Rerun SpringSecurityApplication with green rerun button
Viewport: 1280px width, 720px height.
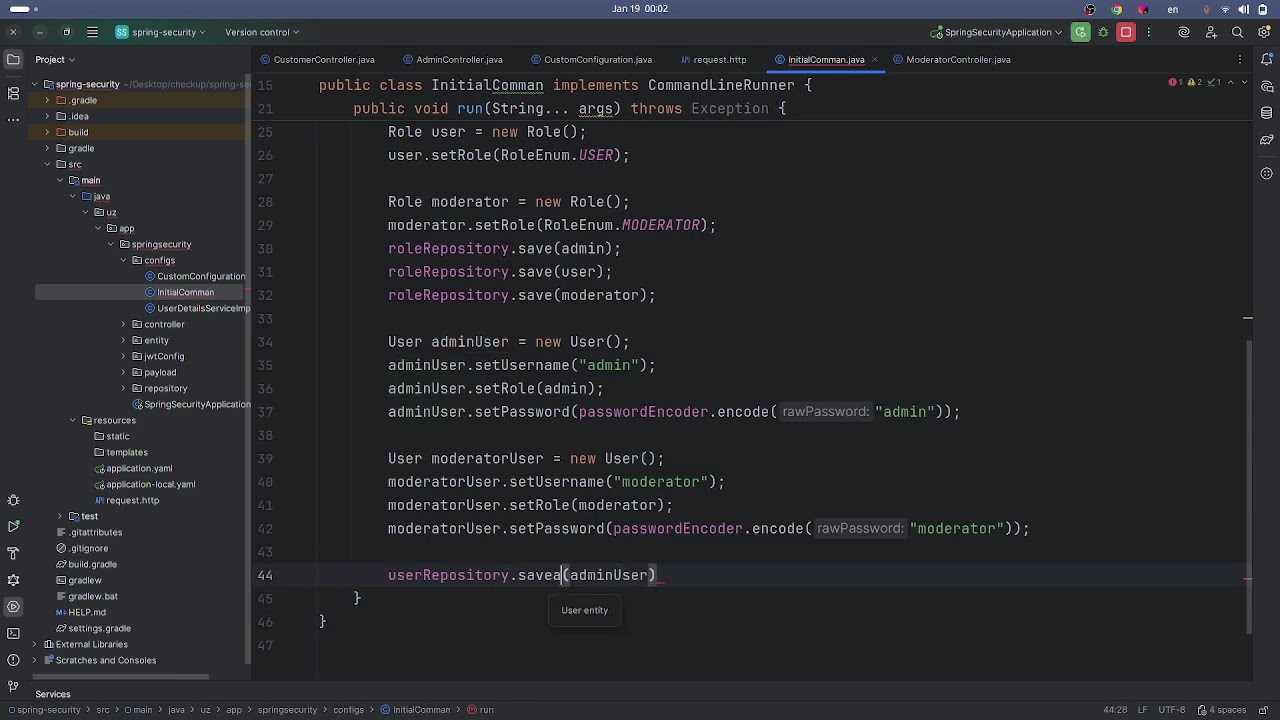(x=1080, y=32)
